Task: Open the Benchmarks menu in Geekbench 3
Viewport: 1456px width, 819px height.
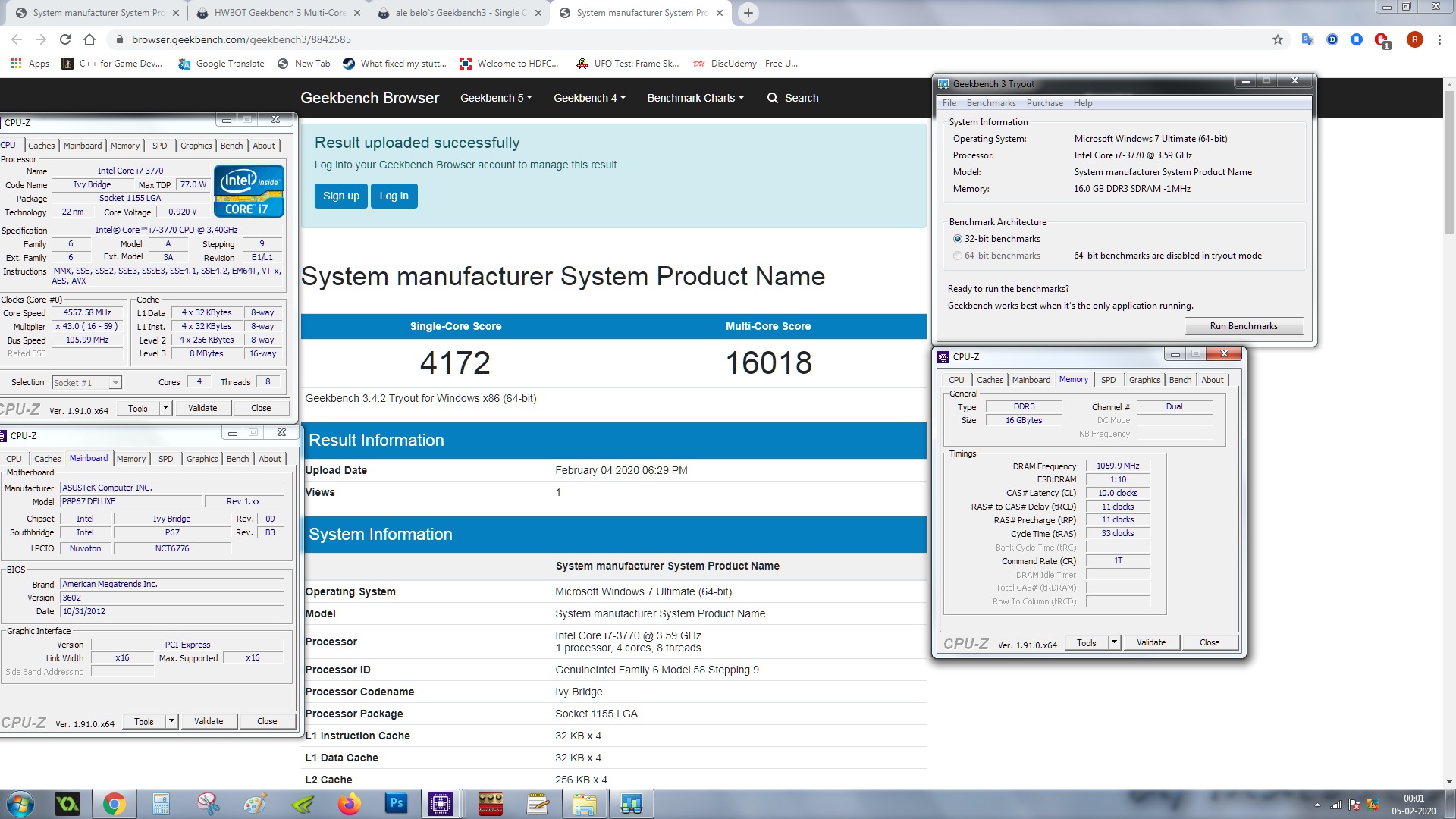Action: 990,103
